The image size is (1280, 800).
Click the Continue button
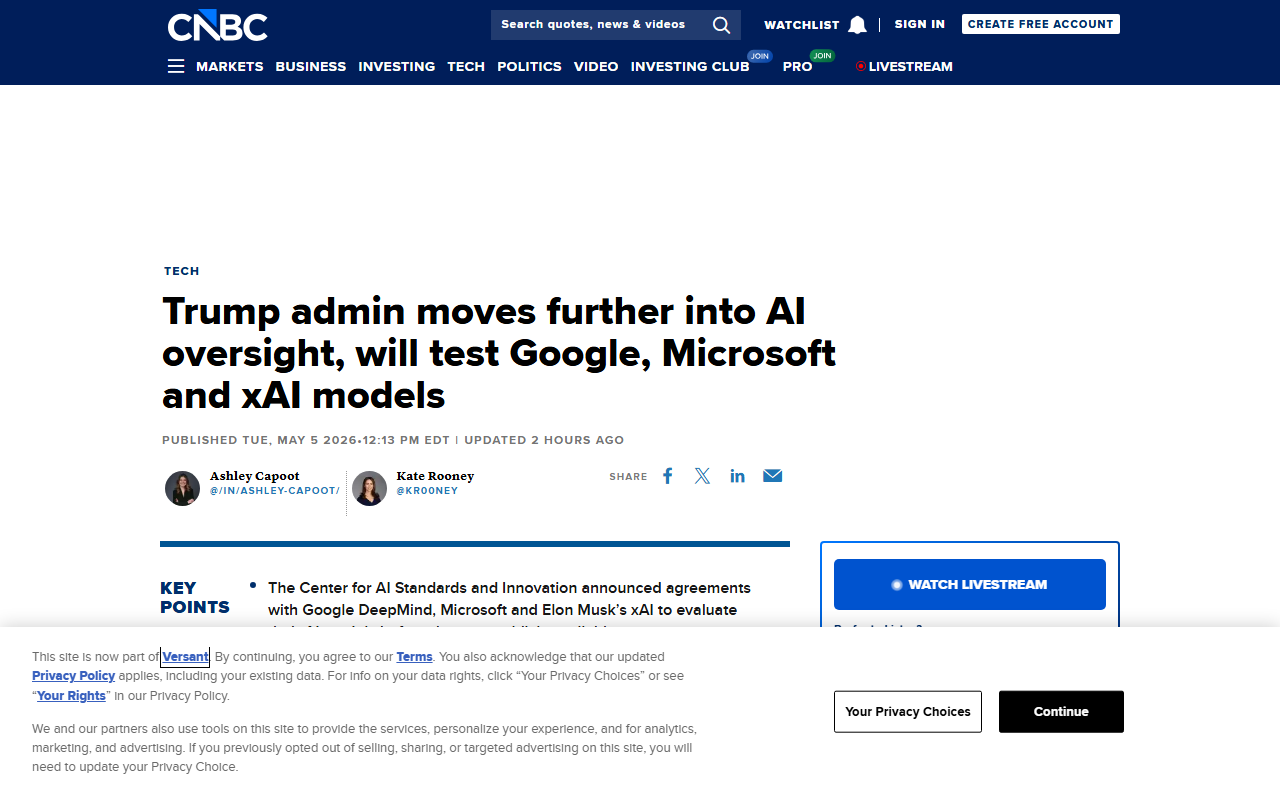click(1061, 712)
